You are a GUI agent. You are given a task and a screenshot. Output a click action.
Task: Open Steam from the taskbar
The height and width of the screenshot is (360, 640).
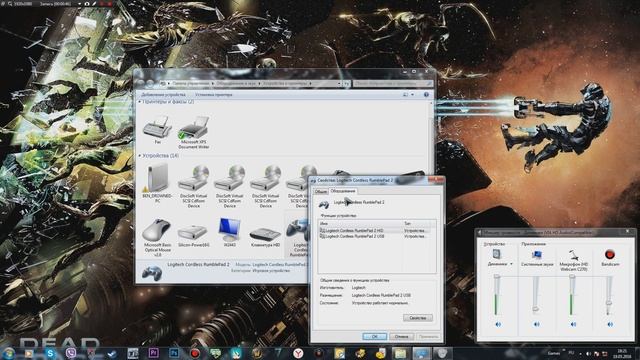(x=112, y=353)
